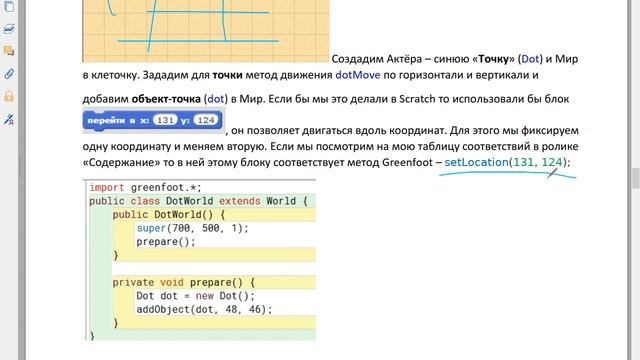Open the Attachments paperclip panel

(x=9, y=74)
